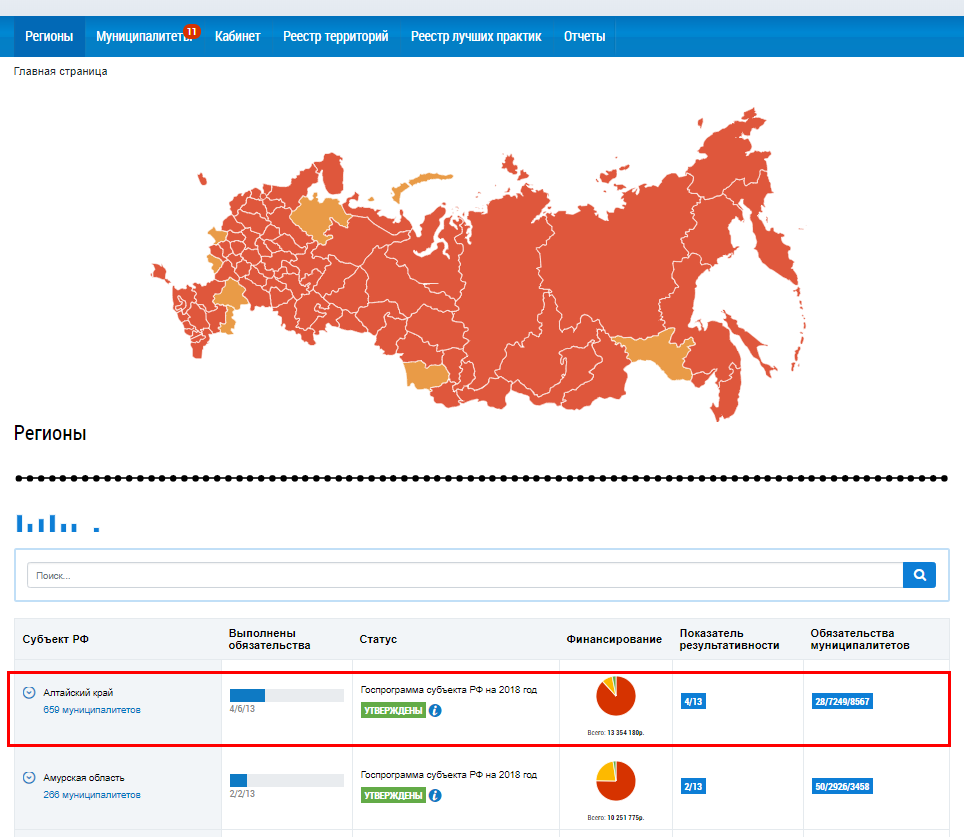Click the 28/7249/8567 municipal obligations badge
The image size is (964, 837).
click(842, 702)
